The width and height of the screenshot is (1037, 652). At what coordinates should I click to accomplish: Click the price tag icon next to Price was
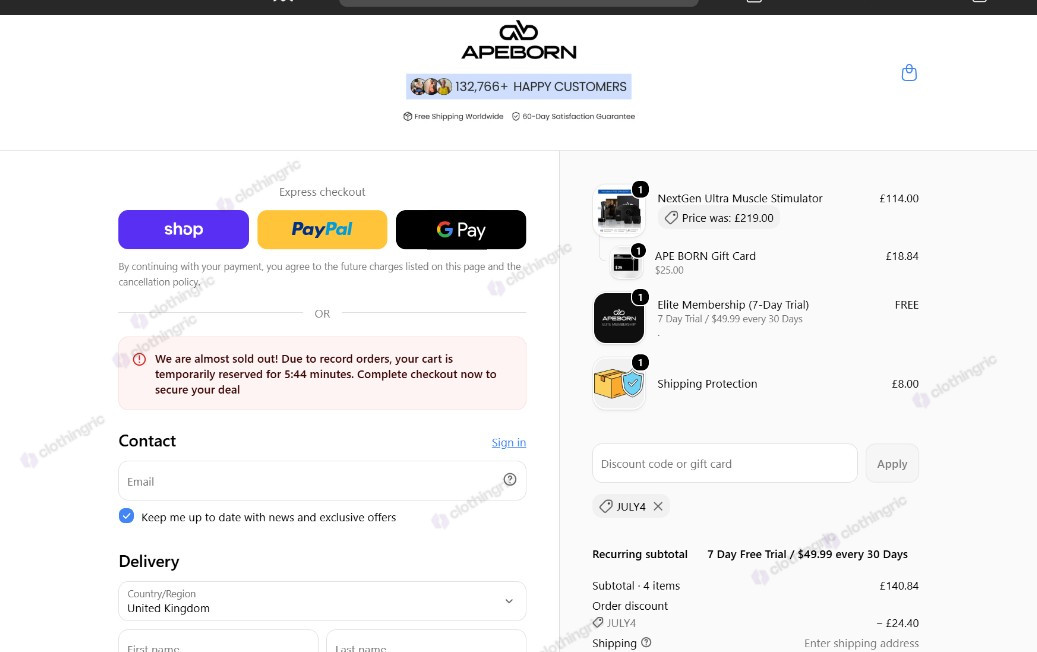(671, 218)
